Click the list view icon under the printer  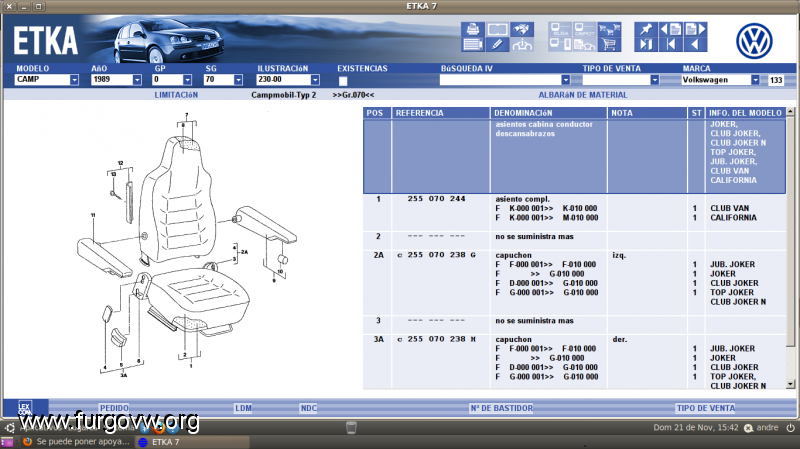(472, 44)
